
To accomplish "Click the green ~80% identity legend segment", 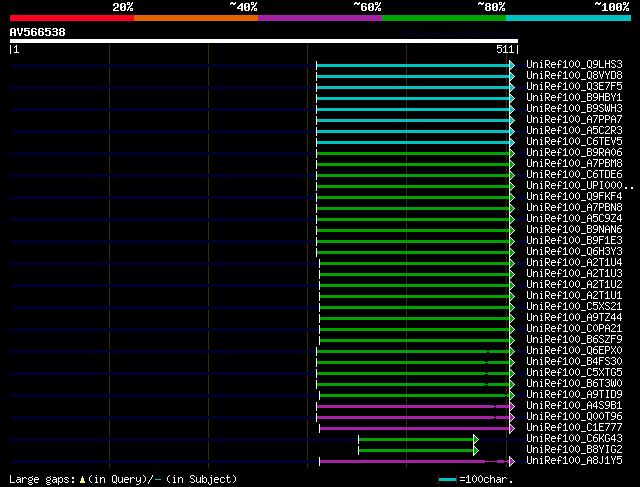I will point(443,18).
